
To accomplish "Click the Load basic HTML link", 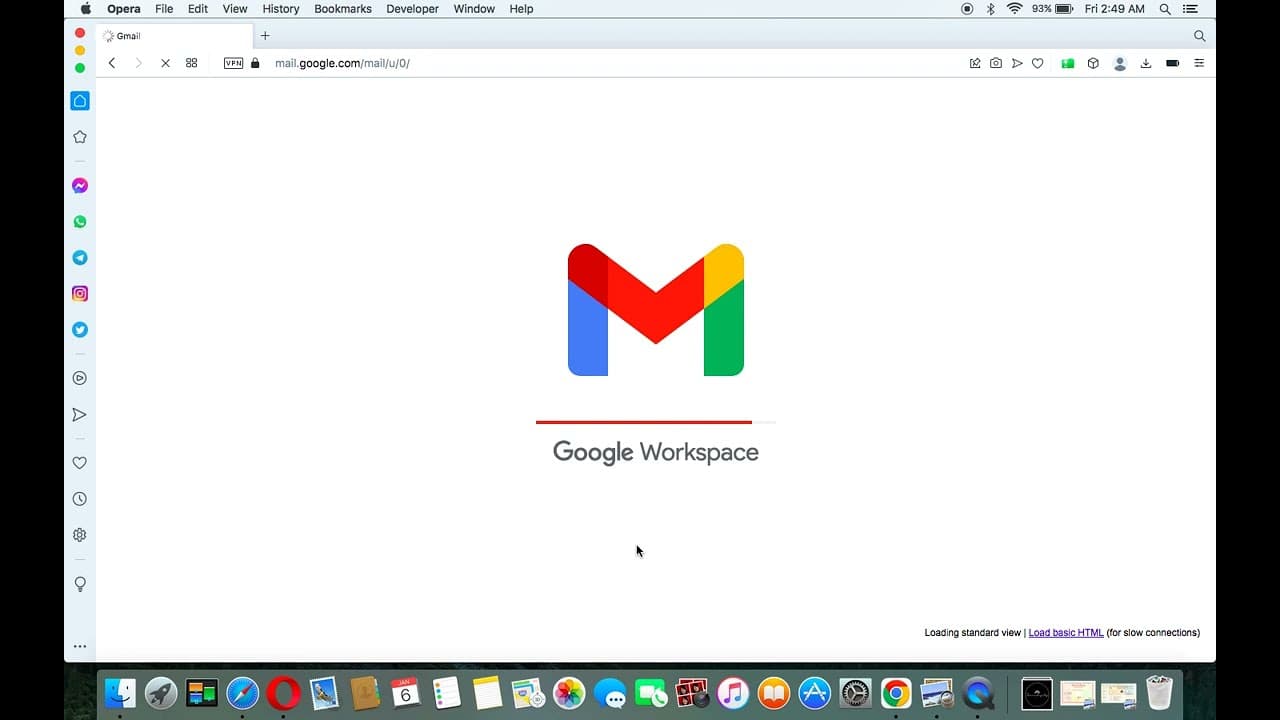I will pos(1066,633).
